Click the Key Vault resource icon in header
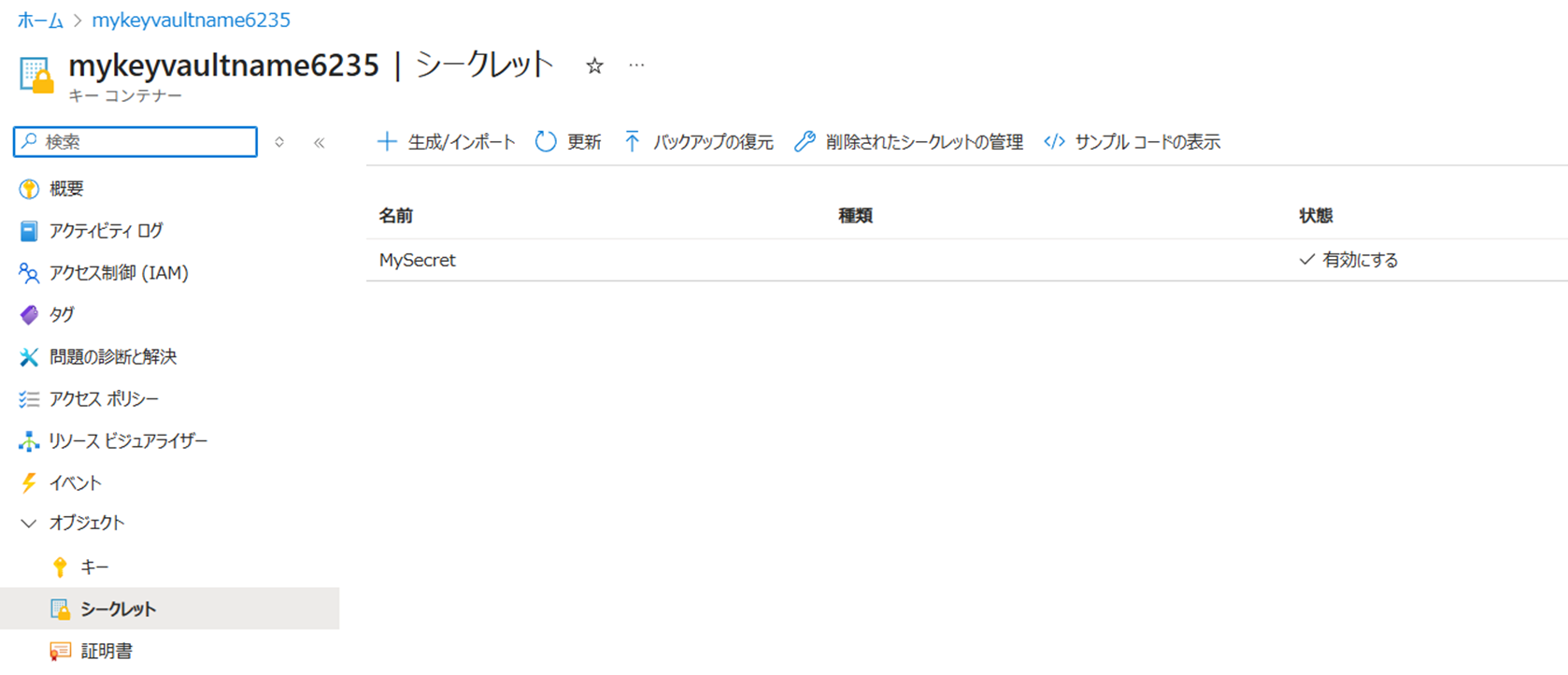The image size is (1568, 675). pyautogui.click(x=36, y=75)
